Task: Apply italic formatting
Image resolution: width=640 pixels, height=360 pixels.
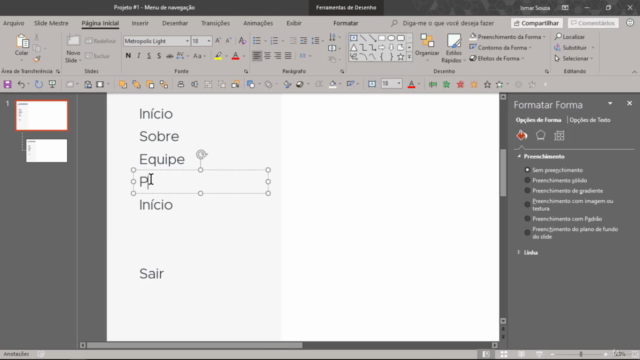Action: [139, 56]
